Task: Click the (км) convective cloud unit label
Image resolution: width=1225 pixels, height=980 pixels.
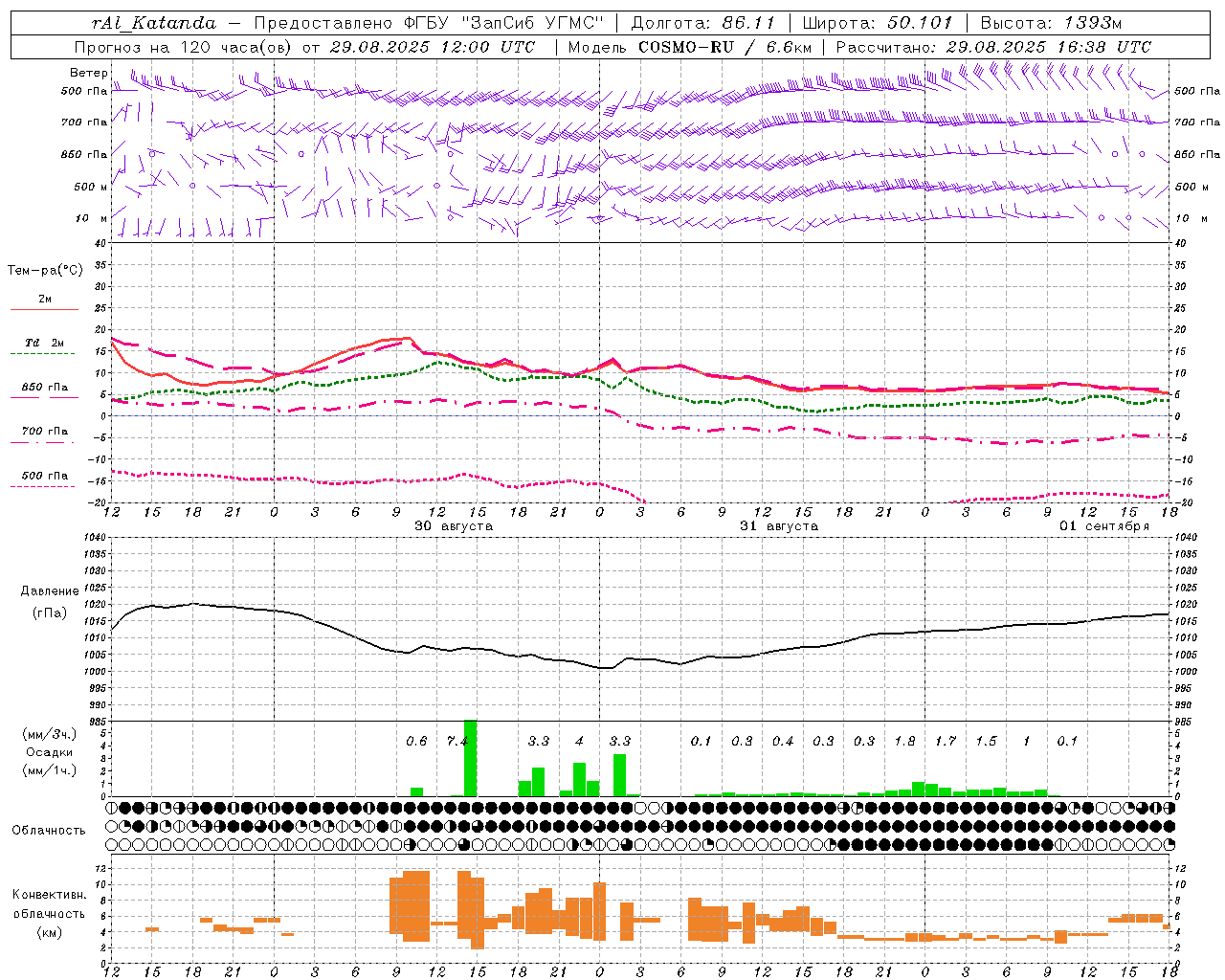Action: coord(50,932)
